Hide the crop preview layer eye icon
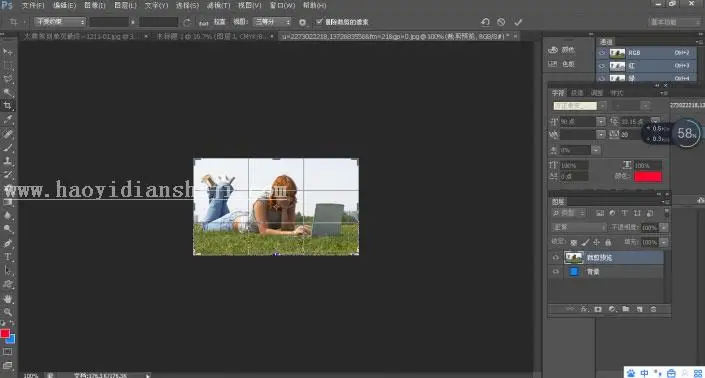Screen dimensions: 705x378 [x=556, y=258]
